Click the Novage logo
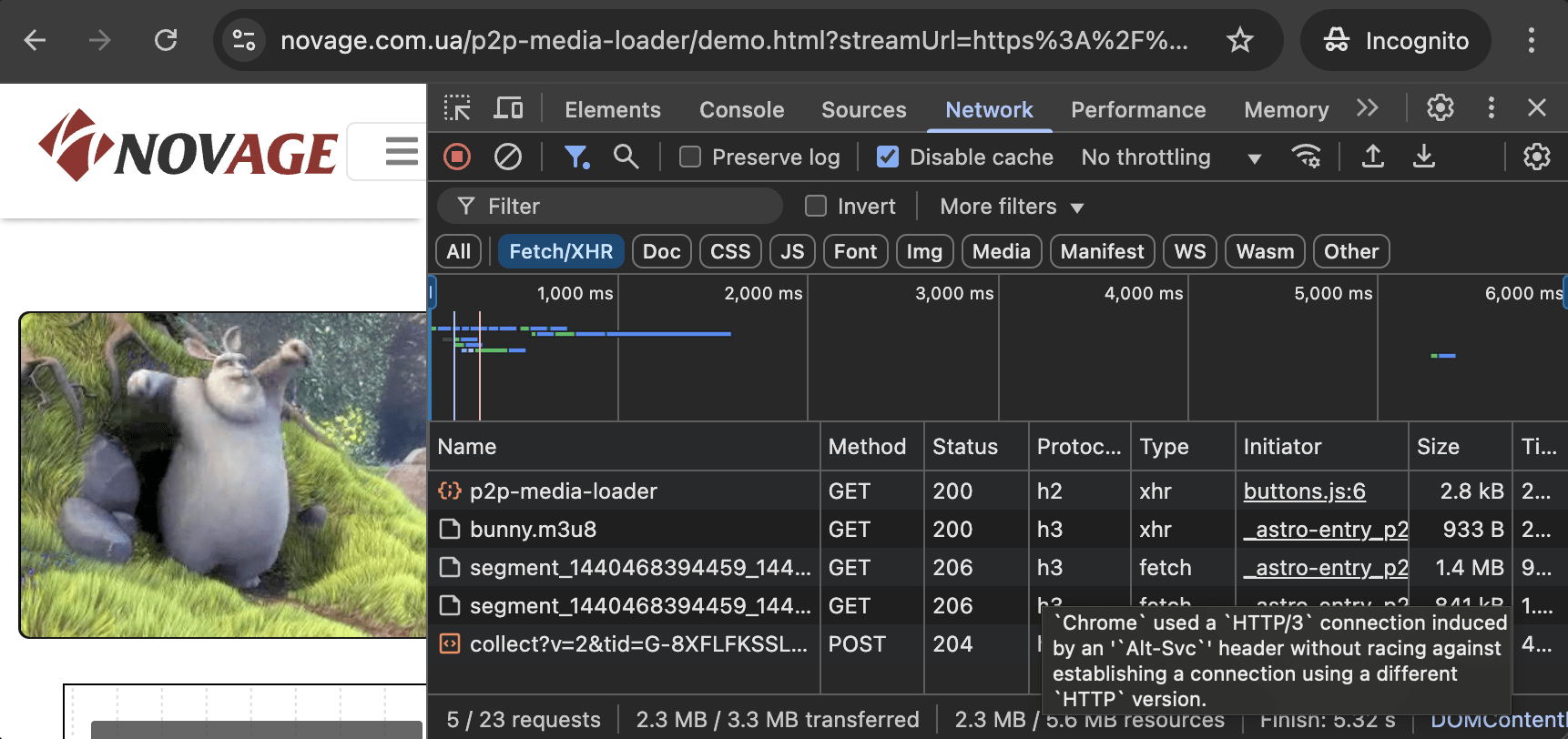Image resolution: width=1568 pixels, height=739 pixels. [188, 147]
